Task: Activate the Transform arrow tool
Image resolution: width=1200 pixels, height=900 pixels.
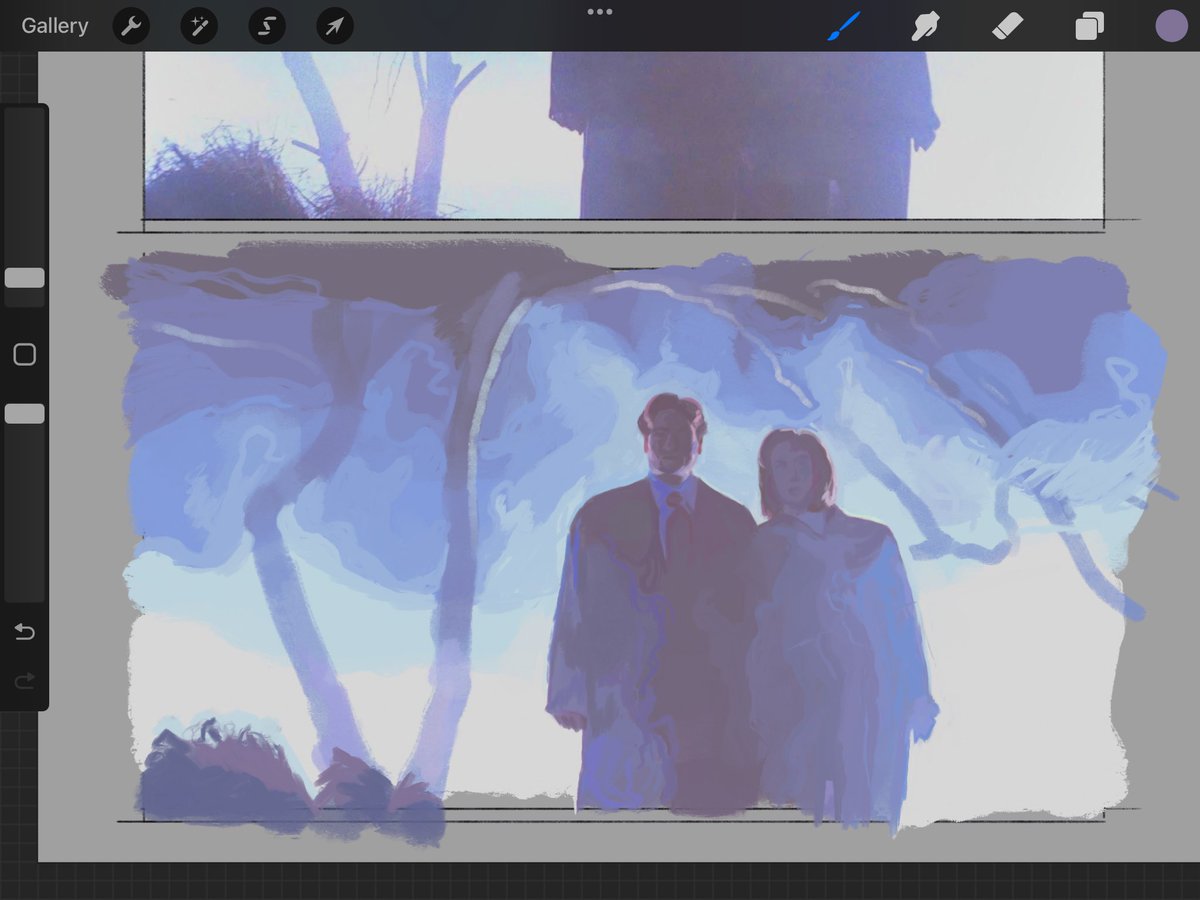Action: (335, 26)
